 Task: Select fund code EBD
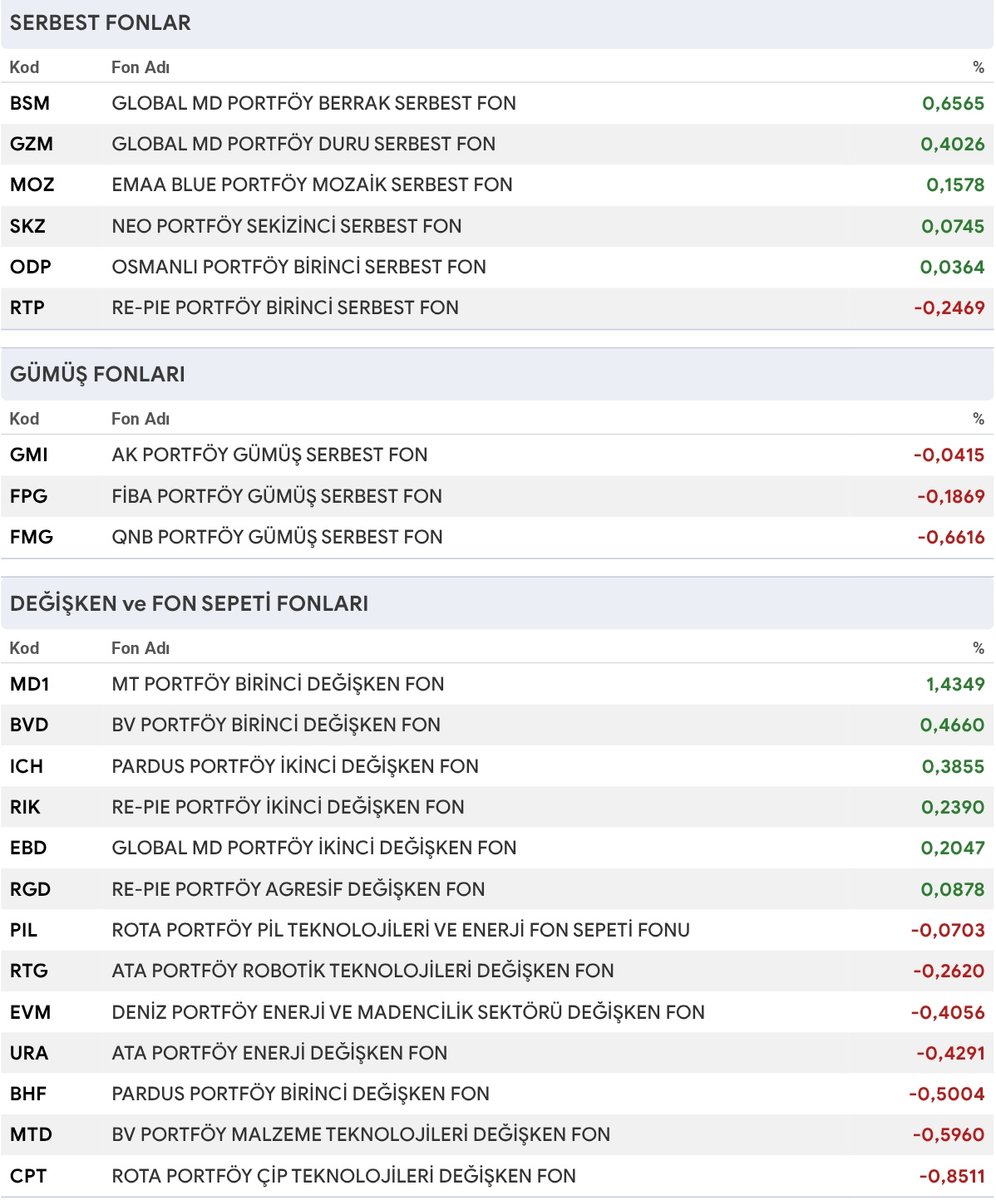[29, 848]
